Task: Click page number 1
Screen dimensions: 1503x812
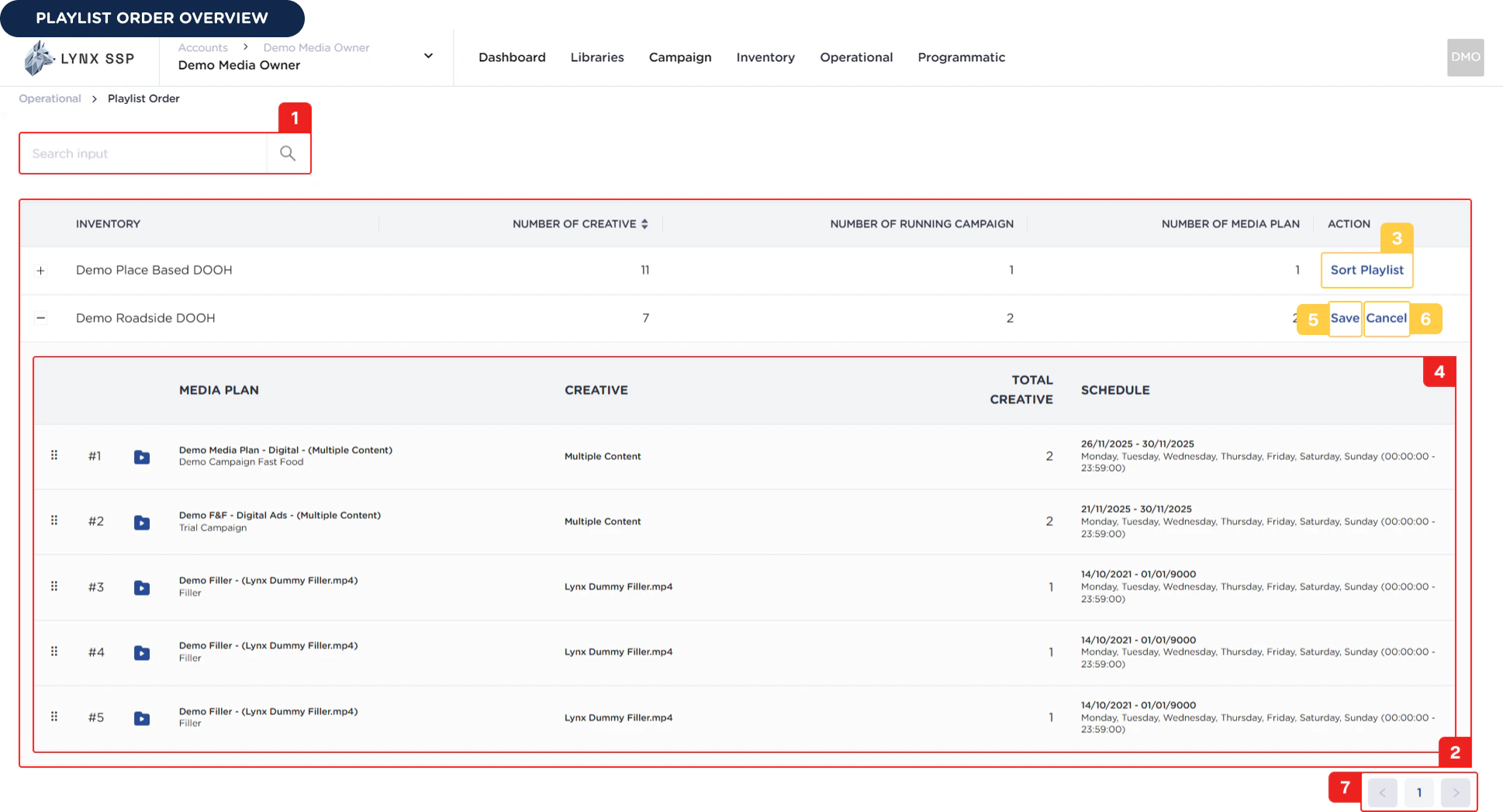Action: 1419,793
